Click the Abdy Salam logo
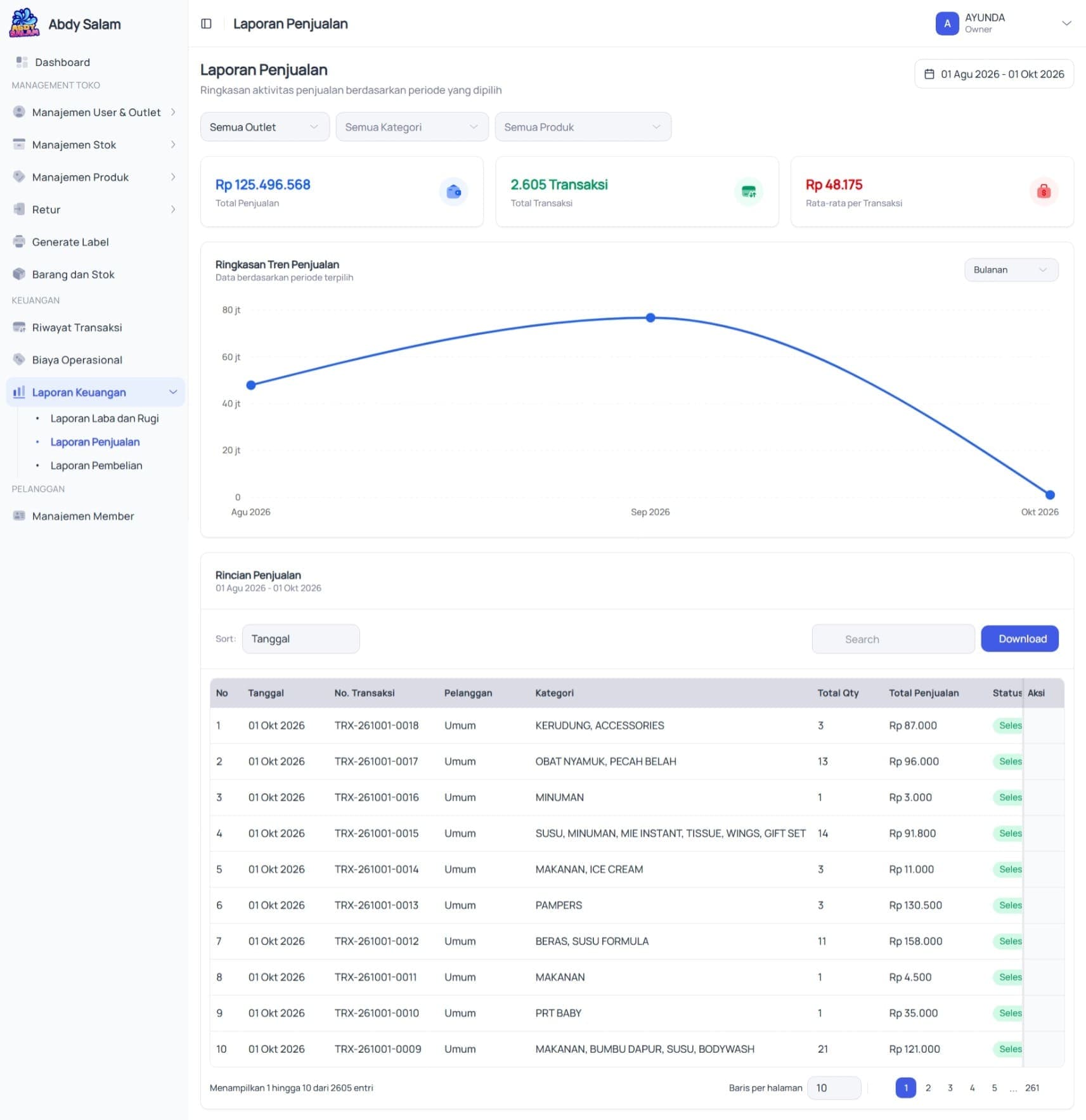 (x=24, y=23)
